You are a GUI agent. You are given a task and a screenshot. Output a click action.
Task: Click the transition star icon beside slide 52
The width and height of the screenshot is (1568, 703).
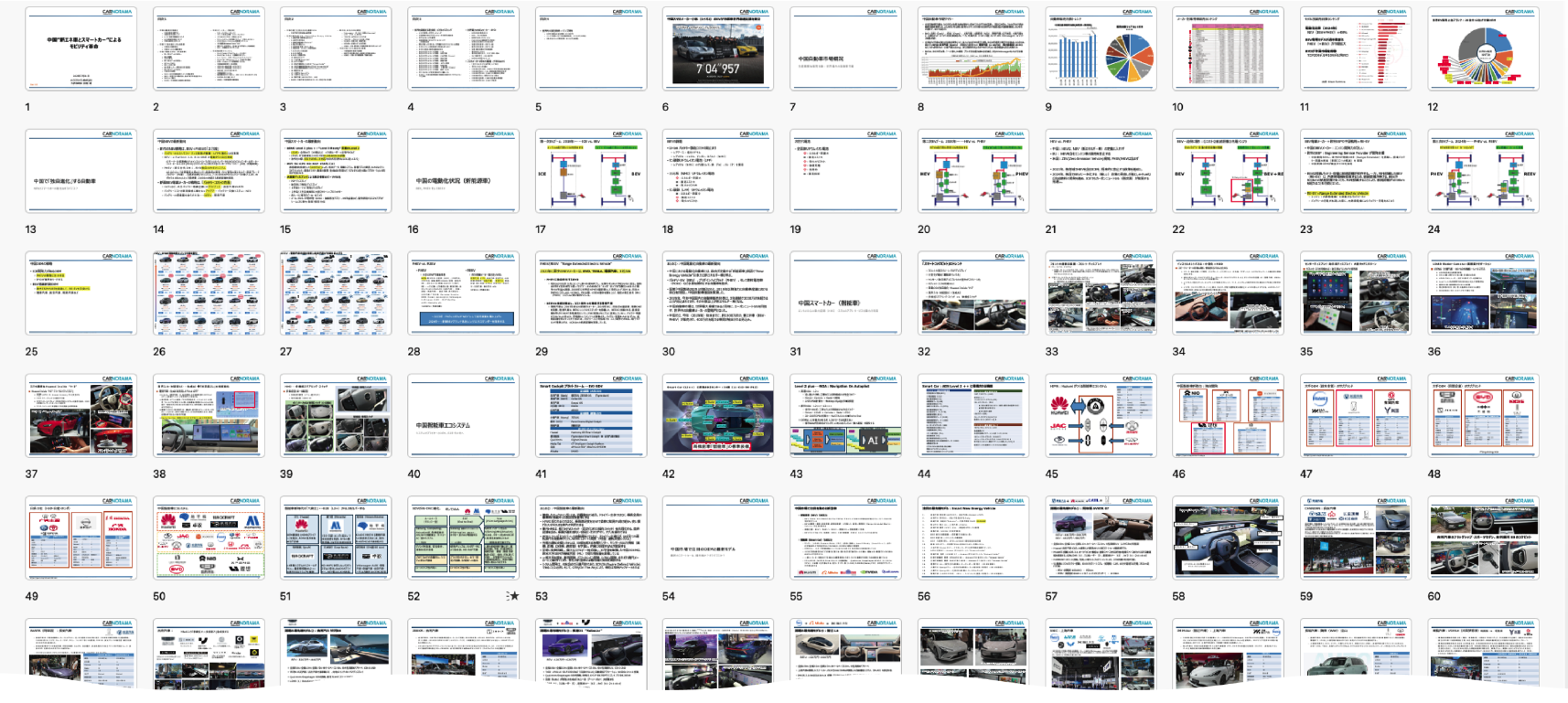512,596
